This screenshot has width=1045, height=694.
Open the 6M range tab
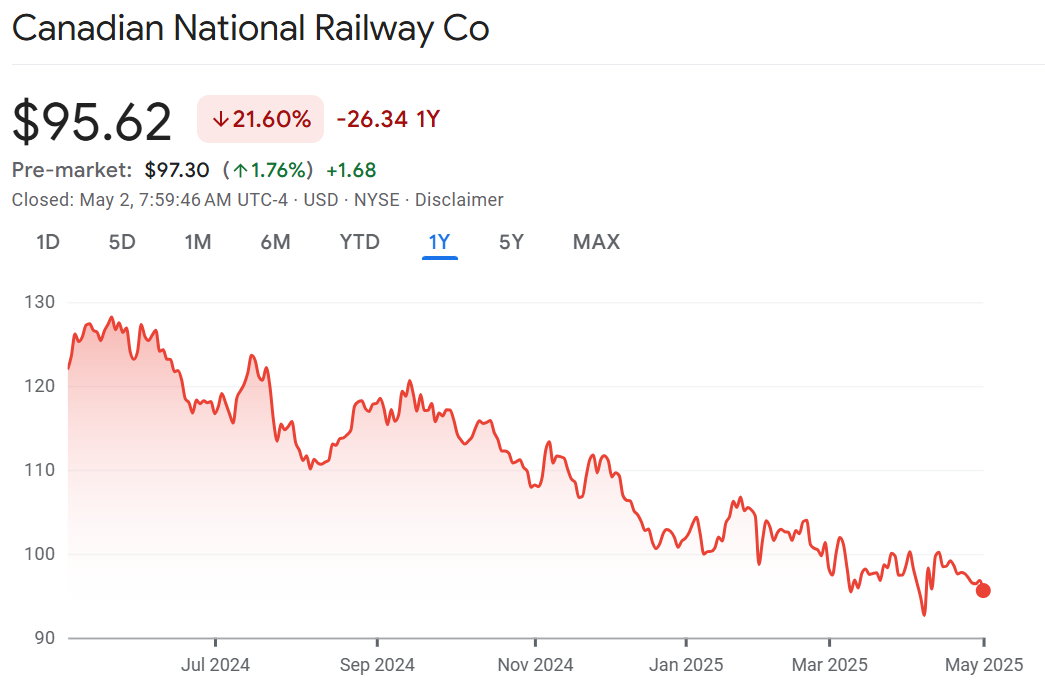[x=275, y=242]
